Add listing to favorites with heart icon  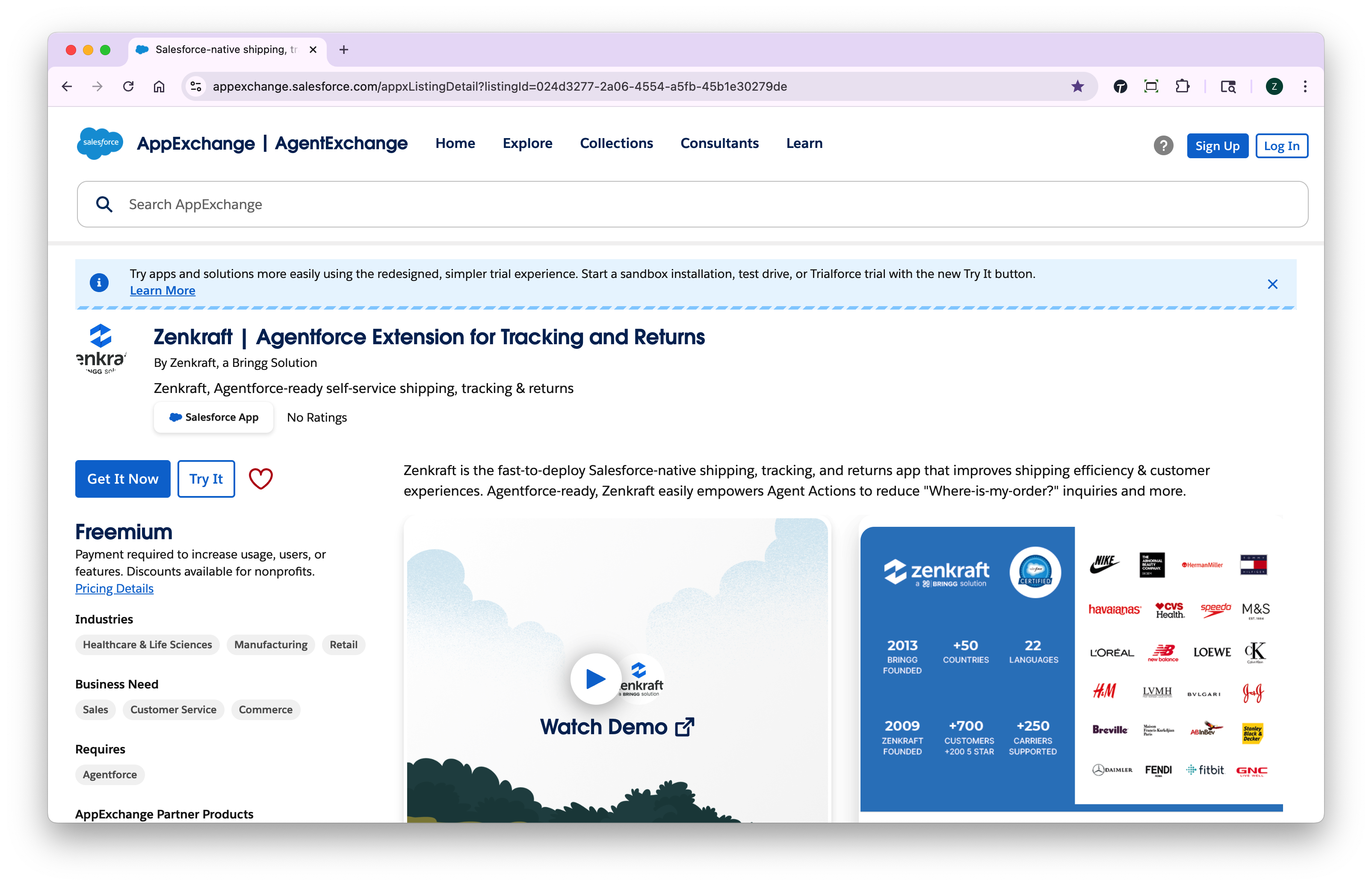click(260, 478)
